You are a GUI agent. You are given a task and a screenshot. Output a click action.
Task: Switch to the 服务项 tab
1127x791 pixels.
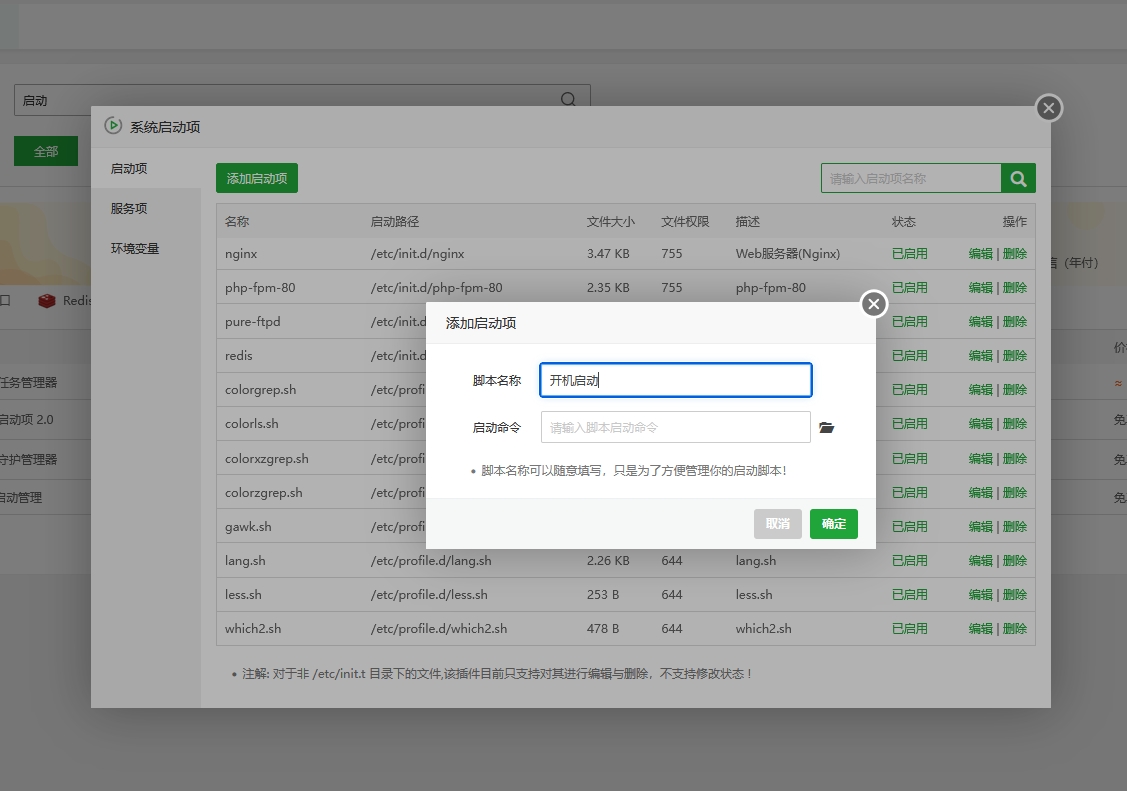tap(129, 208)
